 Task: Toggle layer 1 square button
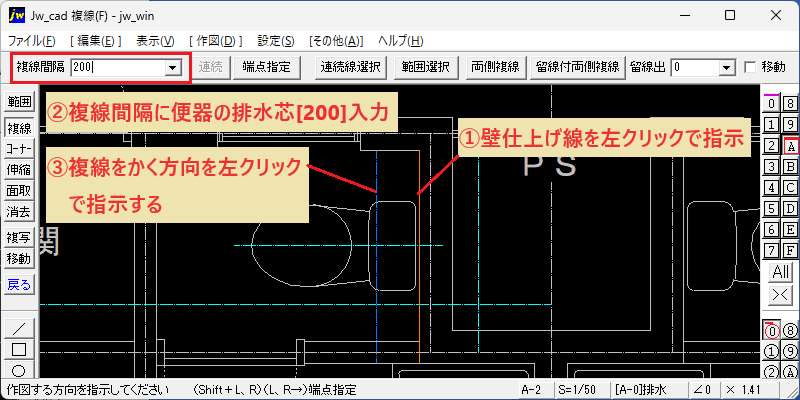point(772,124)
